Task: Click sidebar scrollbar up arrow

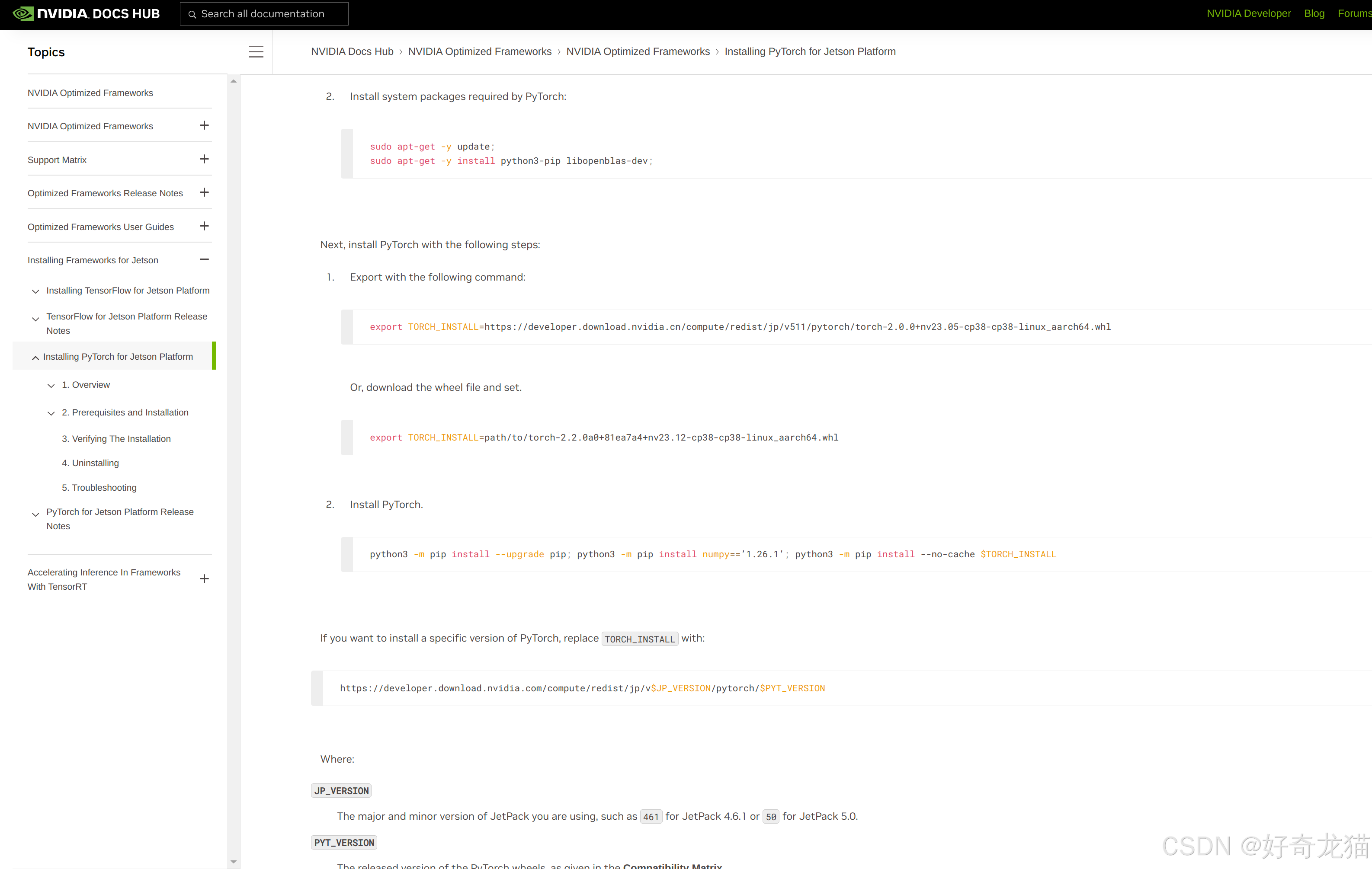Action: [x=234, y=81]
